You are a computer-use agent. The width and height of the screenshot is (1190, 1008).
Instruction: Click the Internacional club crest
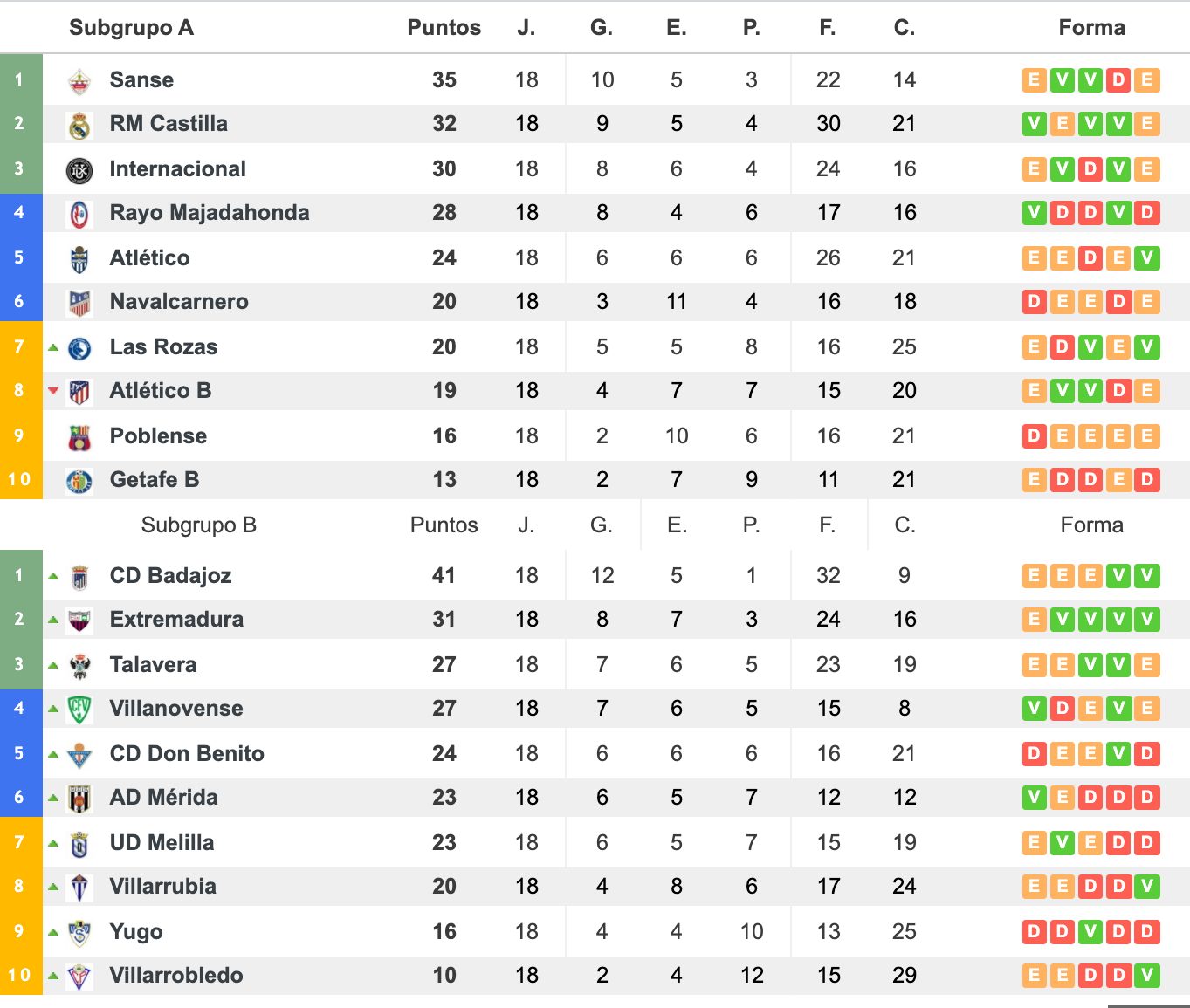pyautogui.click(x=79, y=170)
